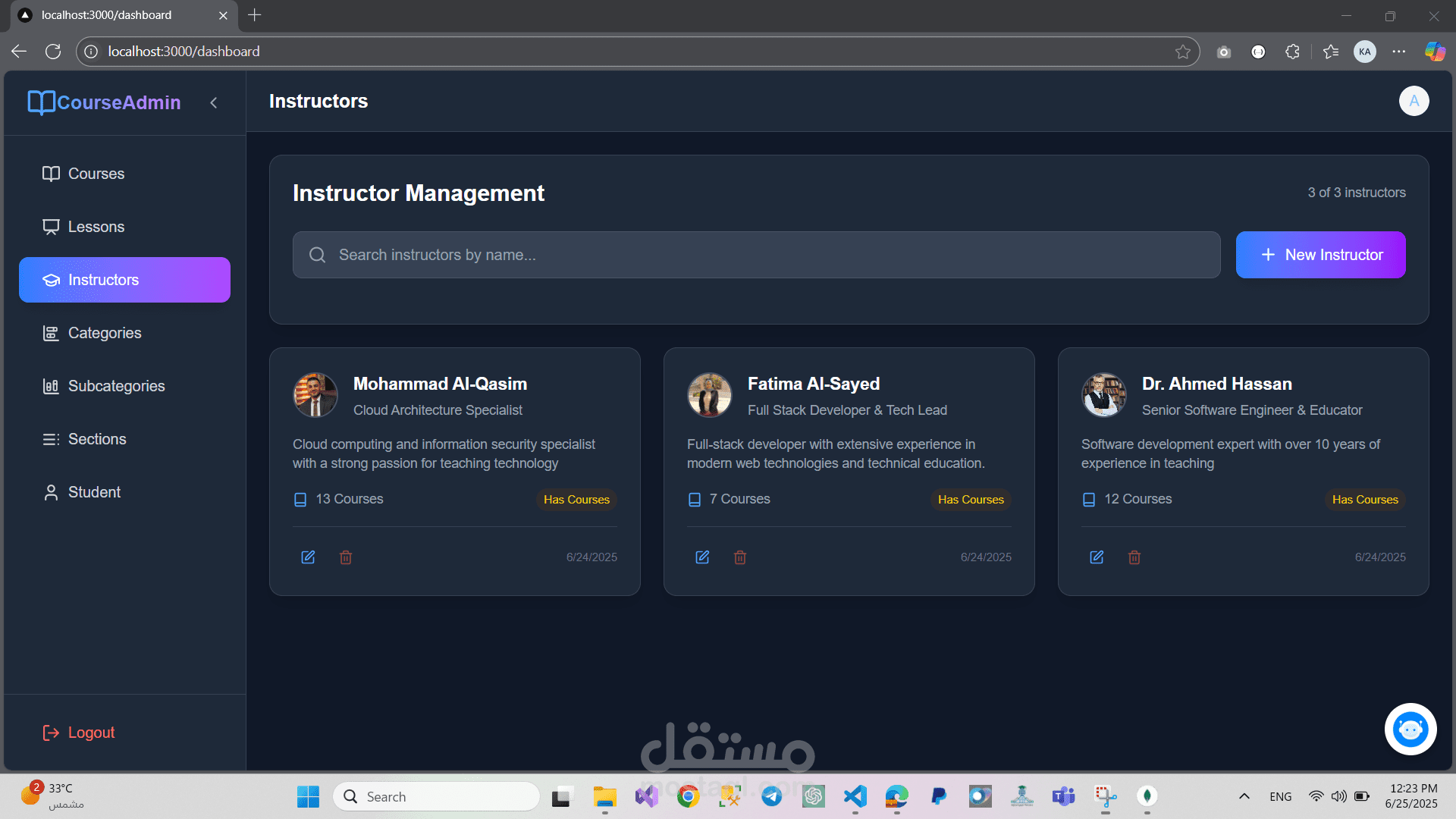Click Dr. Ahmed Hassan's profile photo

click(x=1104, y=394)
